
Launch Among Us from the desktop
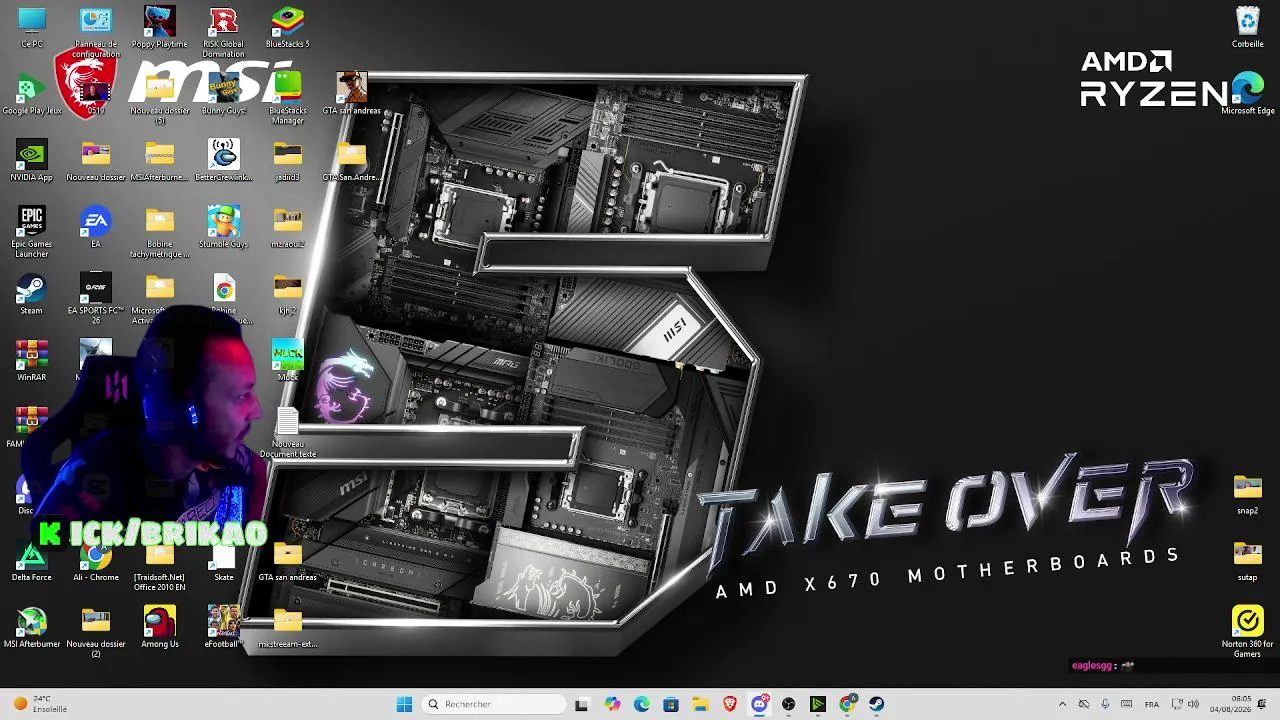point(160,628)
